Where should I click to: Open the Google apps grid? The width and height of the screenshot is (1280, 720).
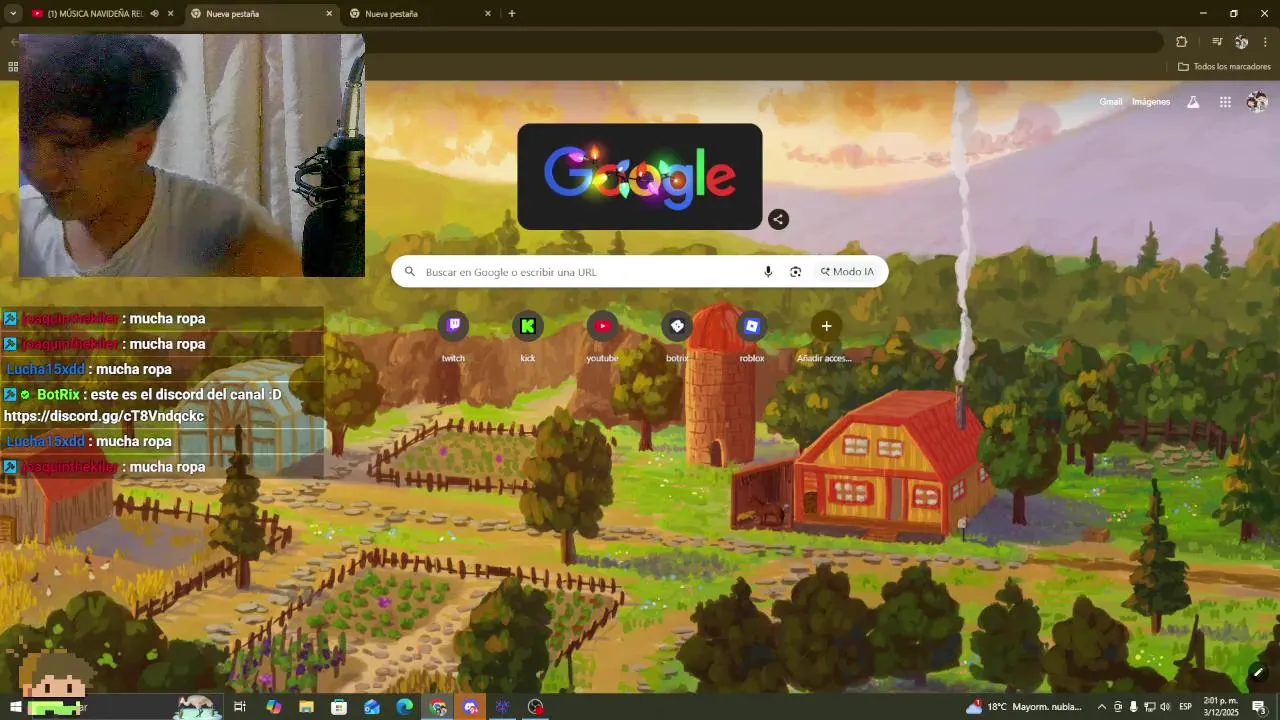(1225, 102)
